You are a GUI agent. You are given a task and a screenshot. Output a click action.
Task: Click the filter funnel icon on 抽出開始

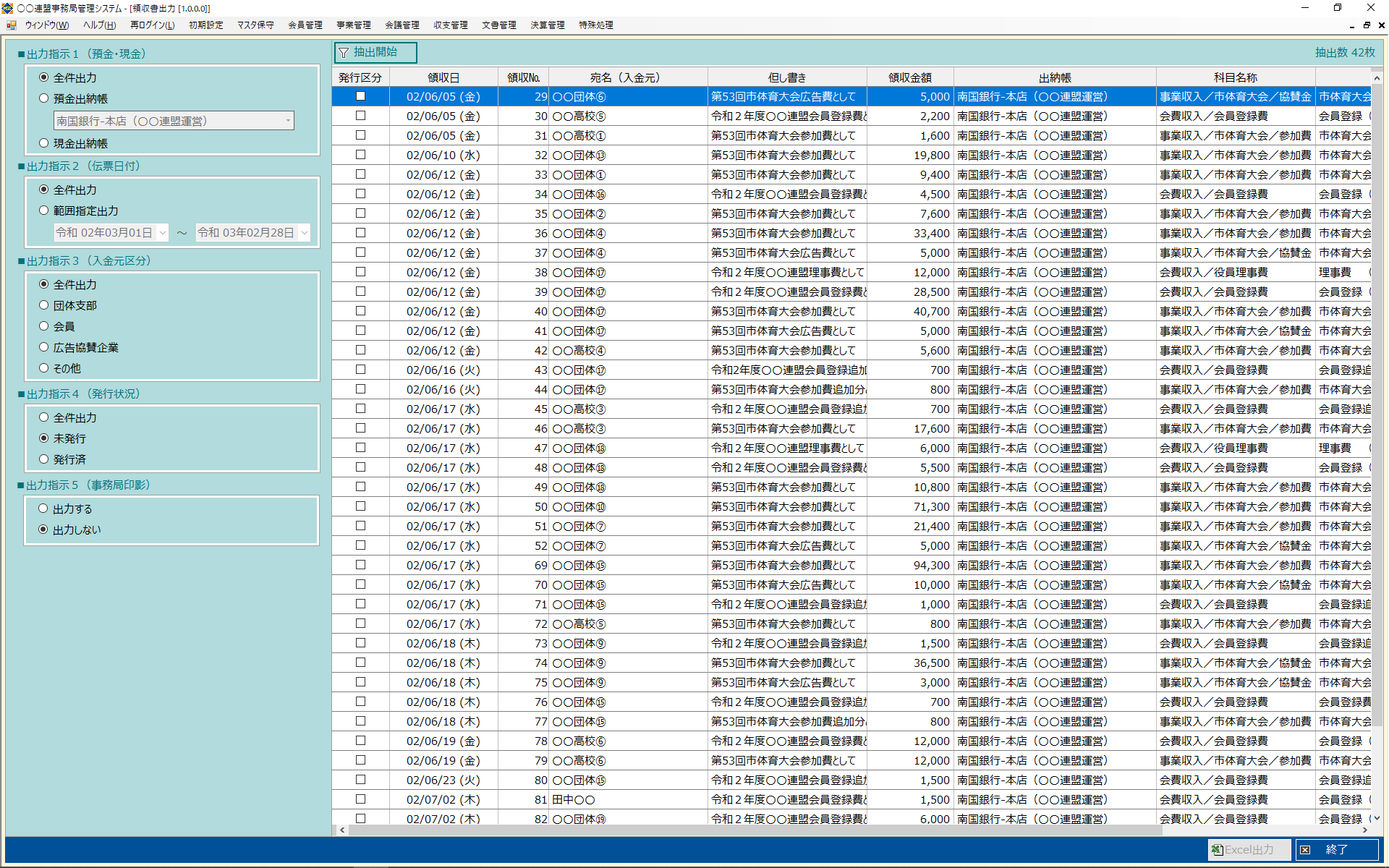pos(344,53)
